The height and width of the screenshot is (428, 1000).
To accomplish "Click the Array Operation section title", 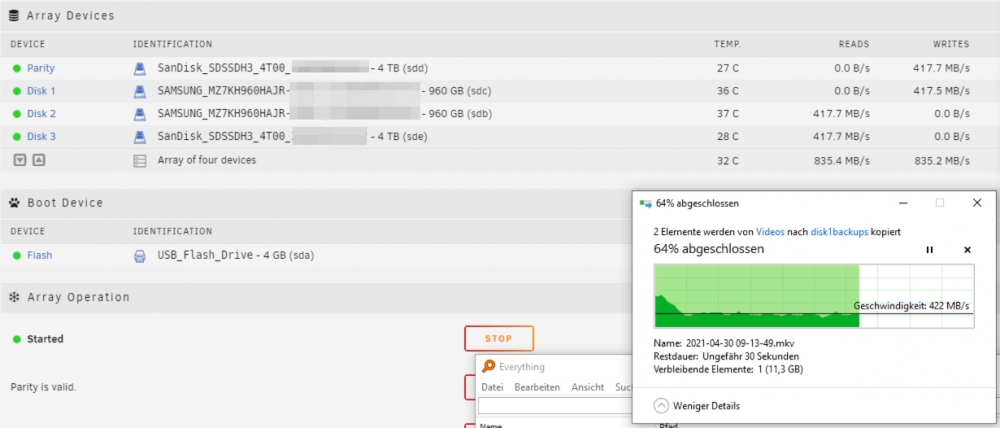I will click(x=78, y=297).
